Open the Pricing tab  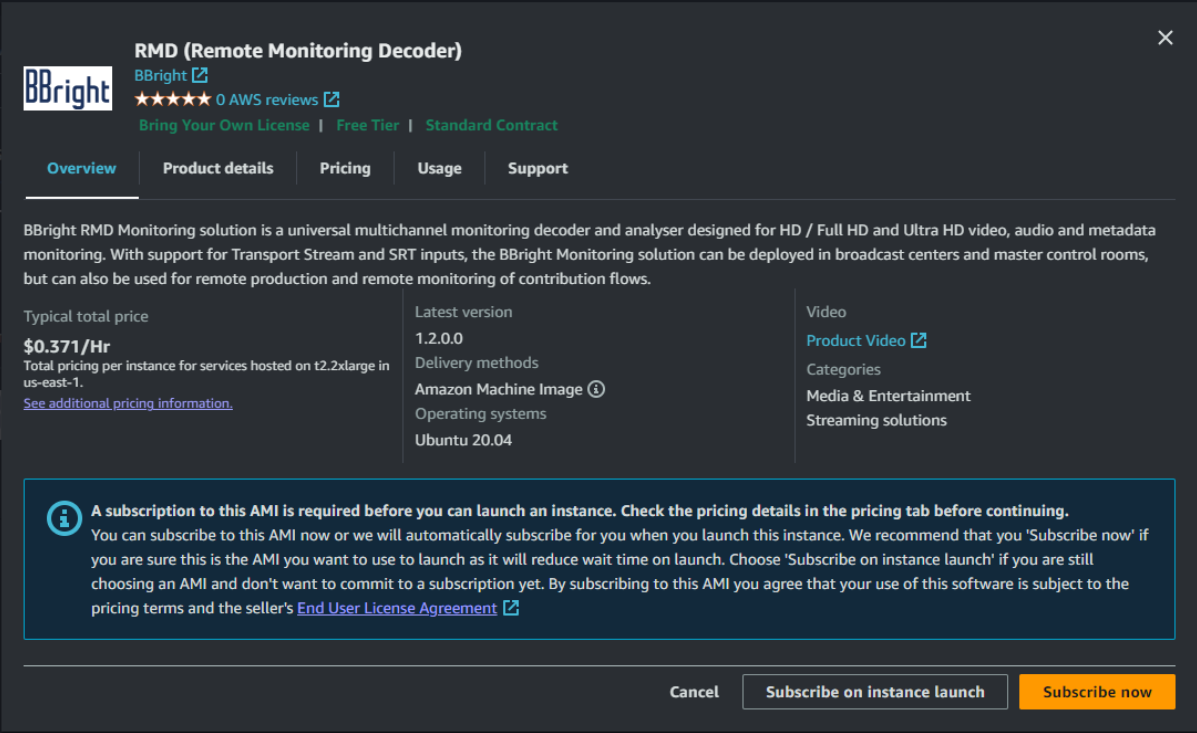[345, 169]
